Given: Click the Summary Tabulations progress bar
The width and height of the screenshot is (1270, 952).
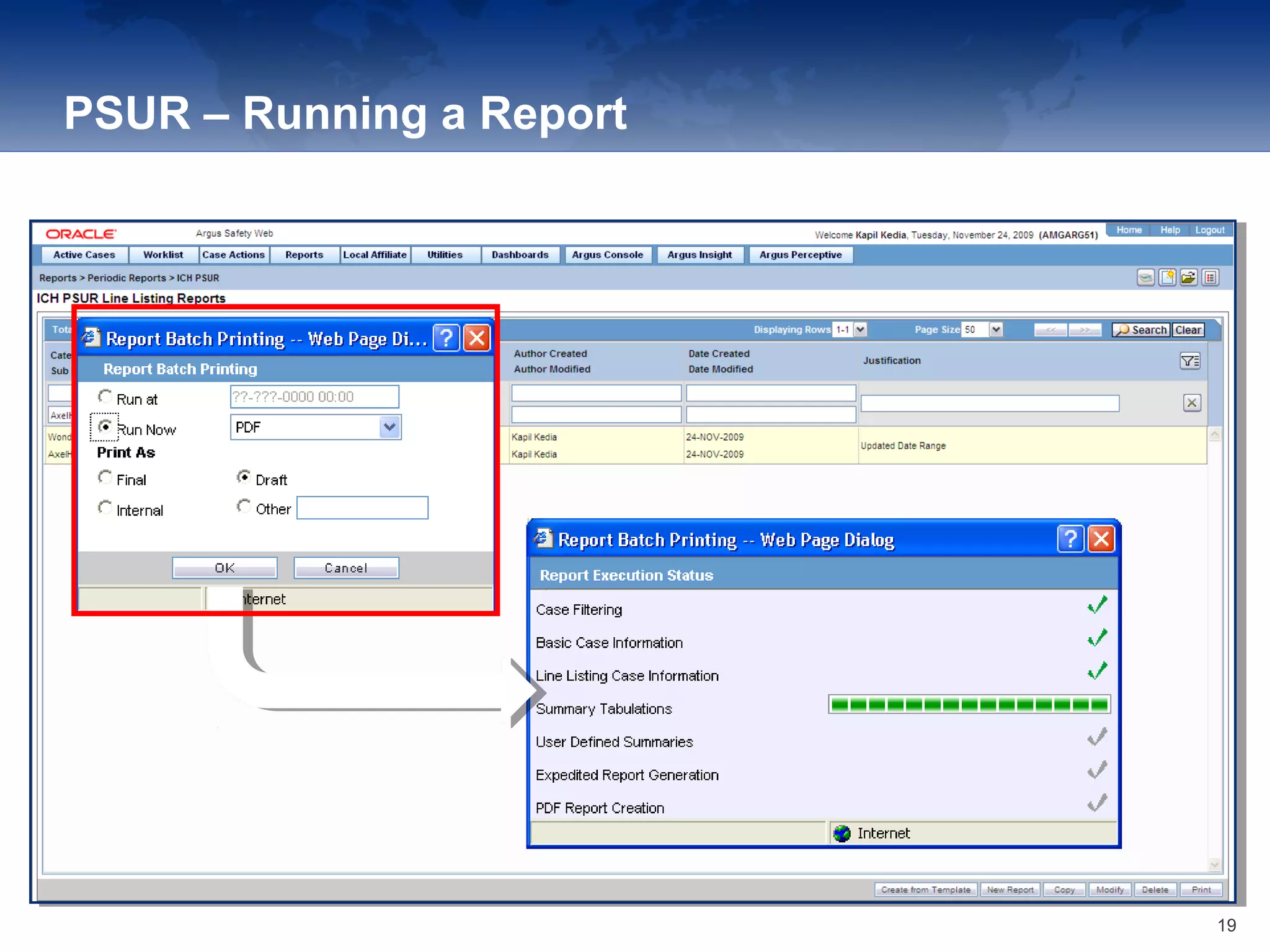Looking at the screenshot, I should tap(969, 704).
